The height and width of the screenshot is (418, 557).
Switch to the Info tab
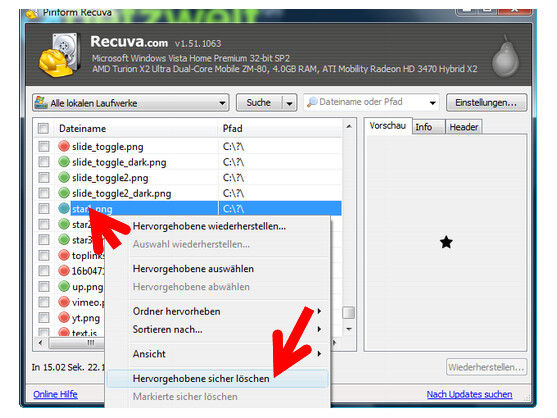coord(428,127)
